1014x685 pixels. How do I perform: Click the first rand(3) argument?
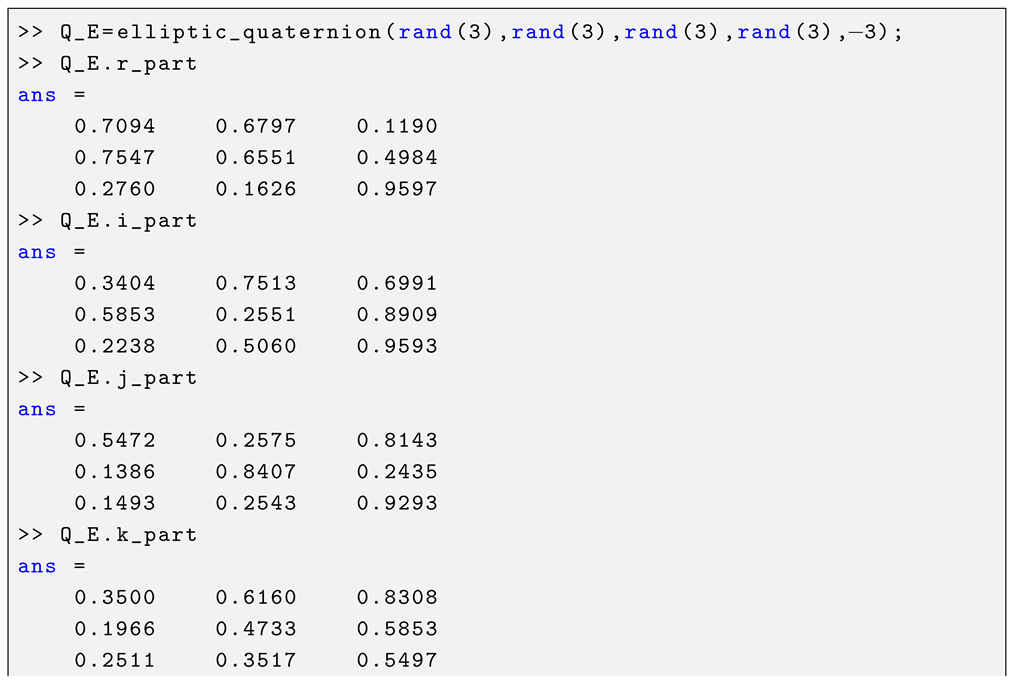446,33
